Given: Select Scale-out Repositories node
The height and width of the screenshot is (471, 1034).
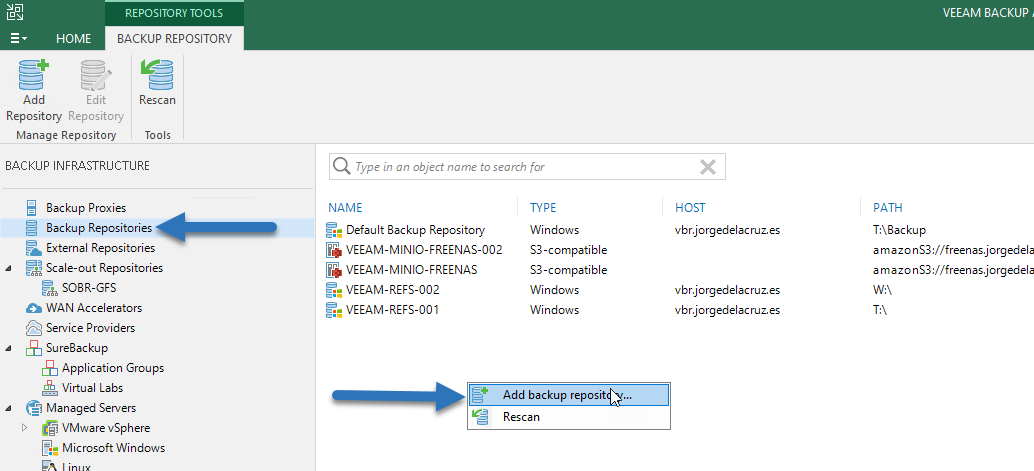Looking at the screenshot, I should coord(104,268).
